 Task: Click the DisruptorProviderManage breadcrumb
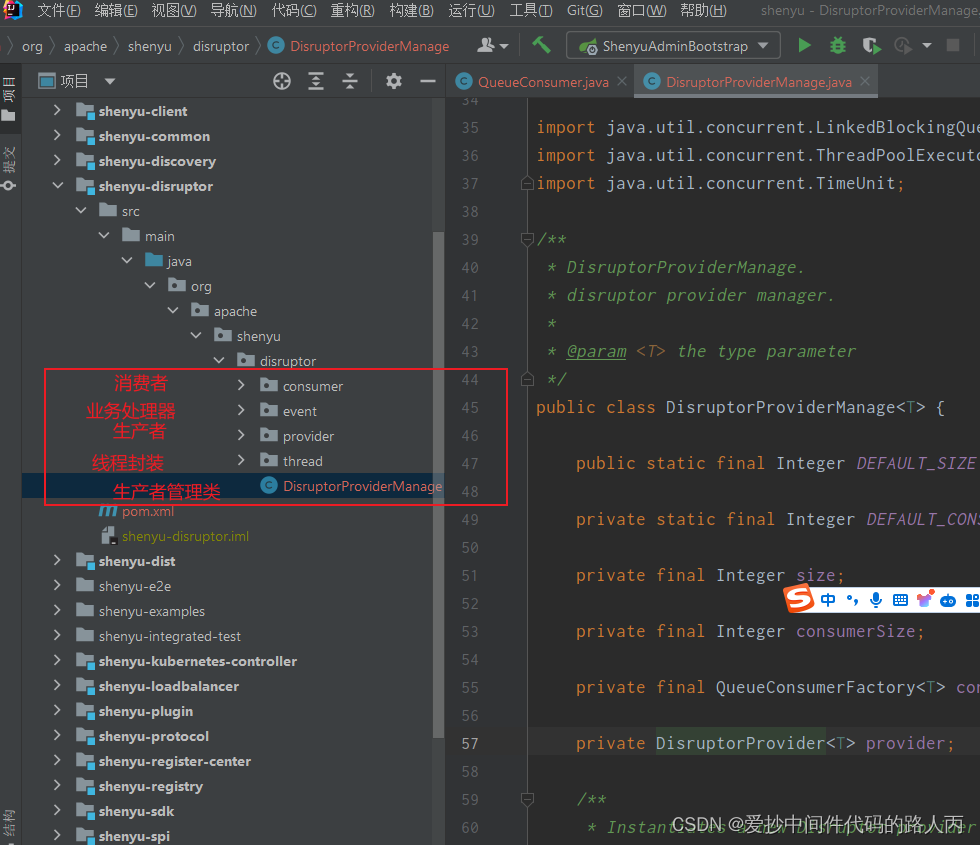tap(359, 46)
